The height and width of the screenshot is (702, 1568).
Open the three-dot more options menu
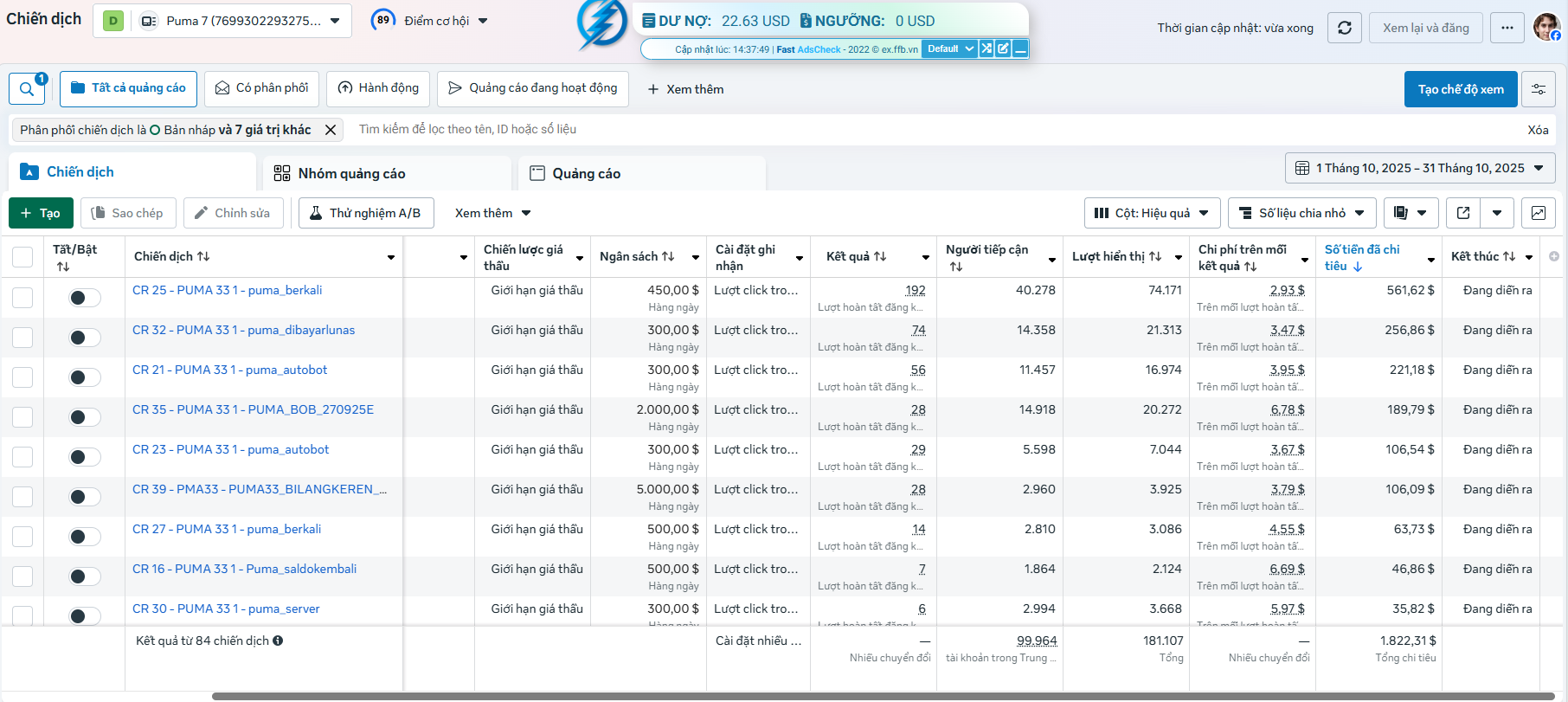pos(1507,28)
